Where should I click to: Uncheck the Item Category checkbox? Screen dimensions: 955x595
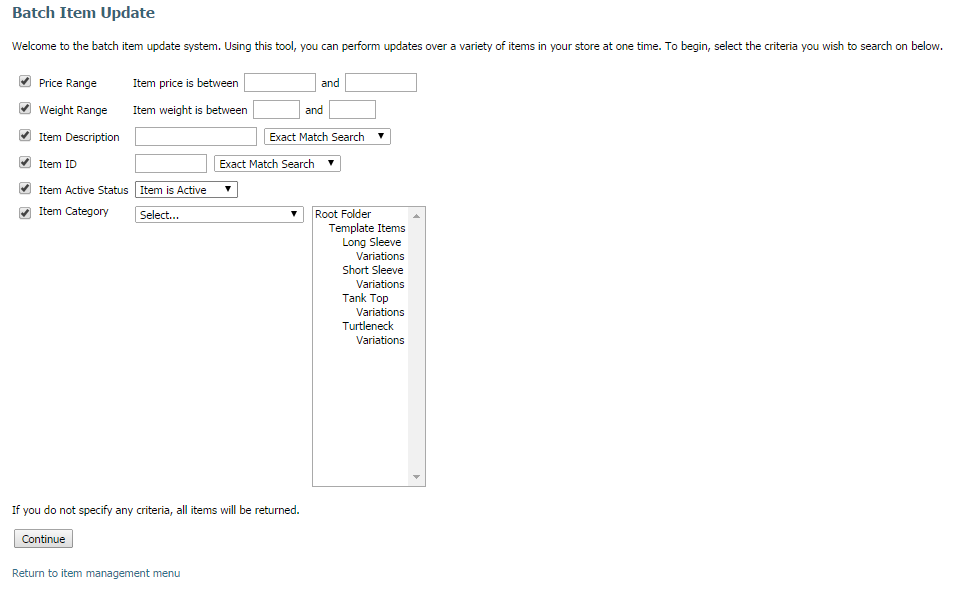pyautogui.click(x=25, y=213)
